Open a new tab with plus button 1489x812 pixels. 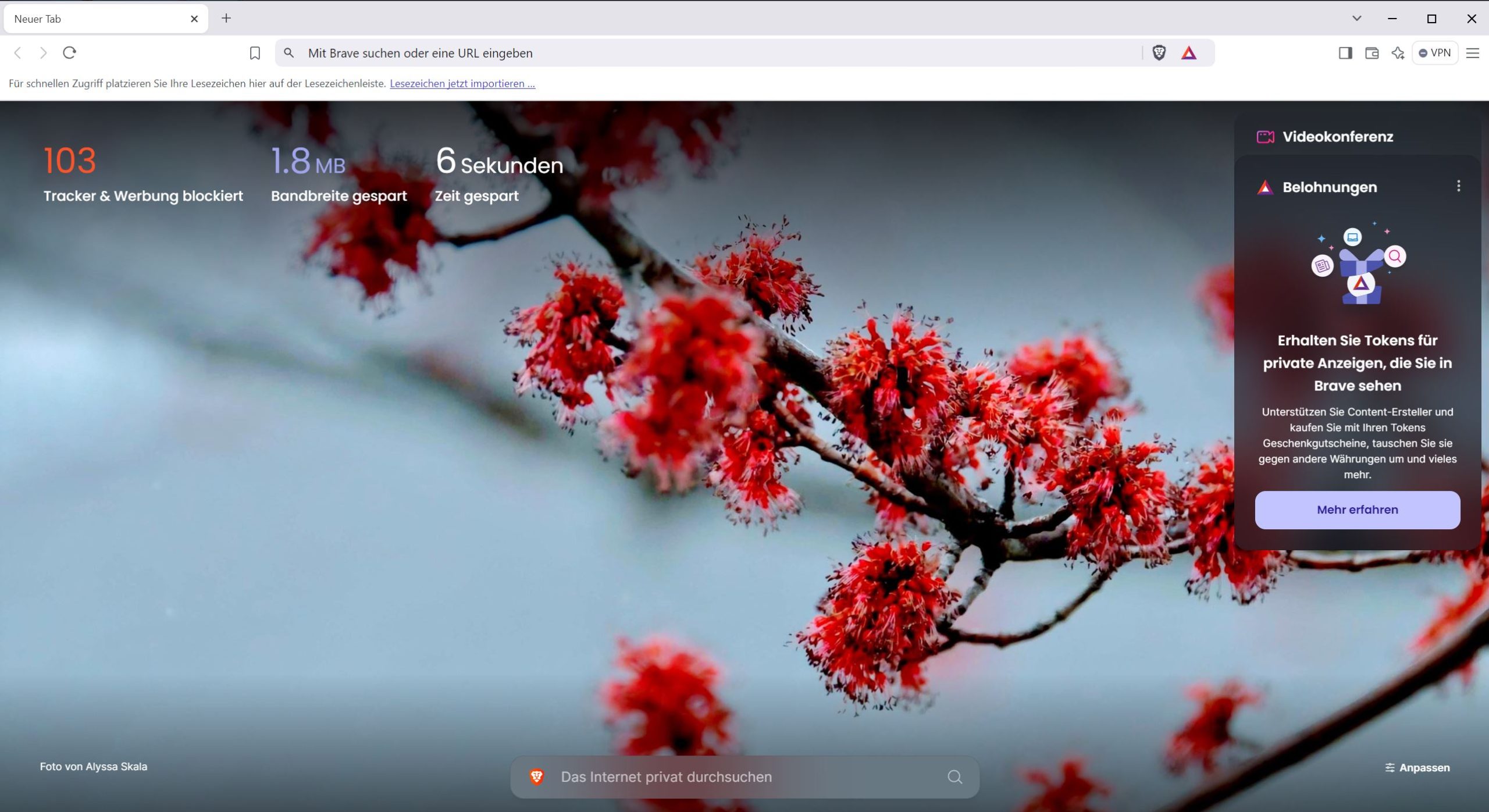(226, 19)
